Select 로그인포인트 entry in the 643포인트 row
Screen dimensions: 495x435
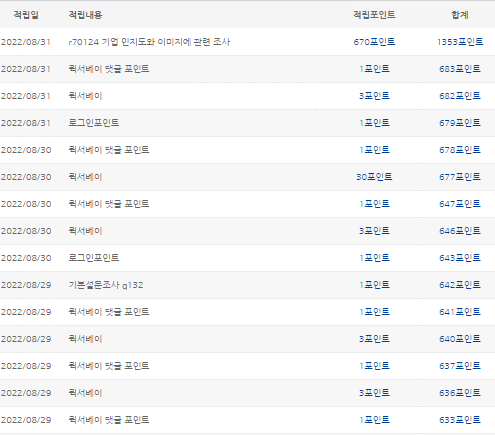(94, 258)
